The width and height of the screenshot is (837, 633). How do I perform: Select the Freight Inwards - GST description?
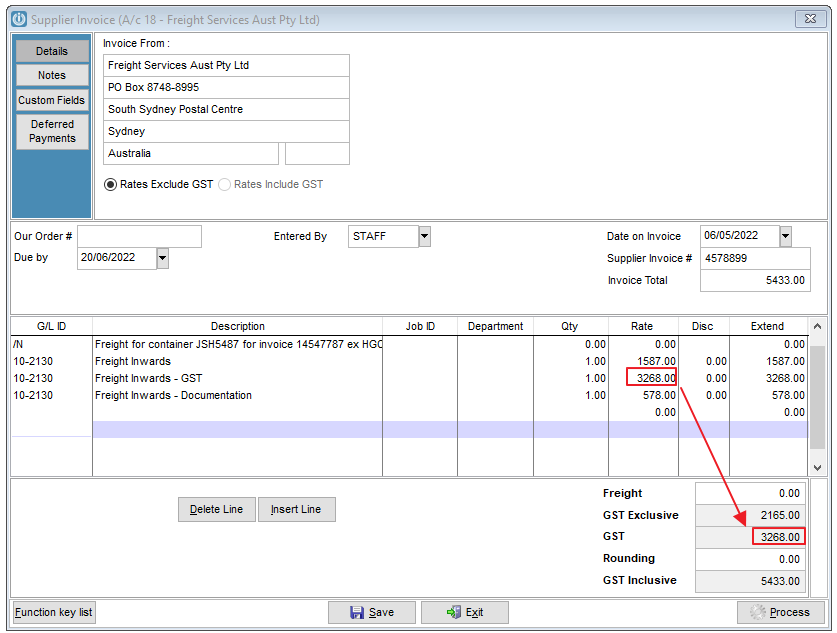pos(148,378)
